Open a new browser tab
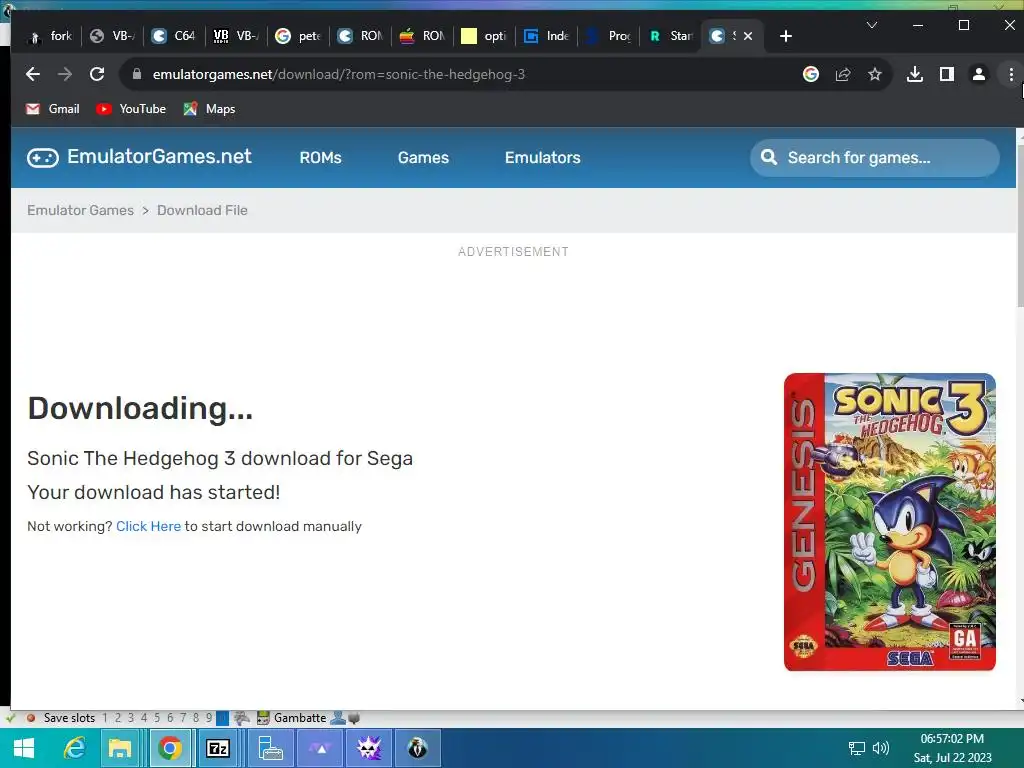This screenshot has height=768, width=1024. (786, 36)
